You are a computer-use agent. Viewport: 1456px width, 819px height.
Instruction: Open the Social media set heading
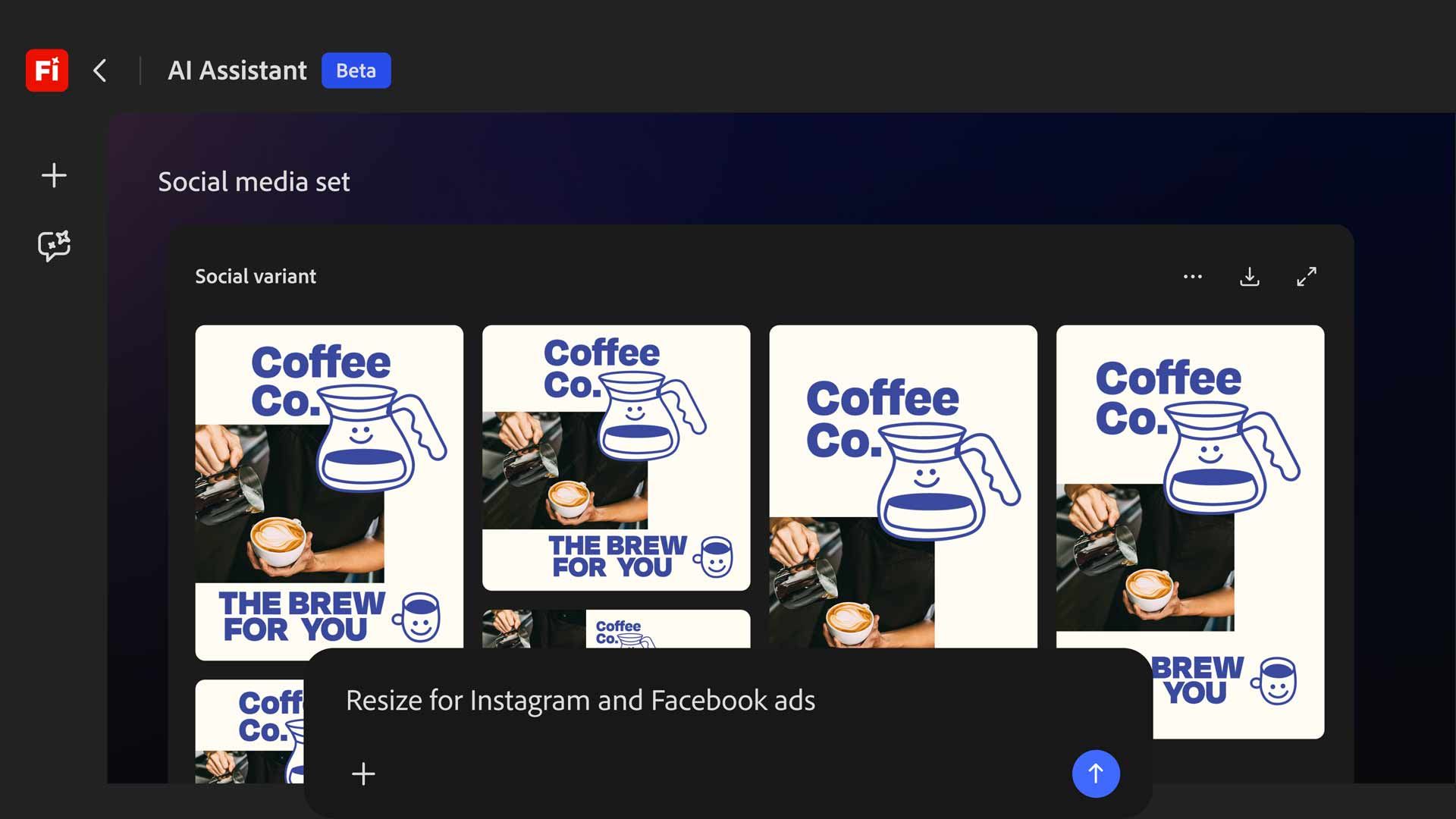(253, 182)
